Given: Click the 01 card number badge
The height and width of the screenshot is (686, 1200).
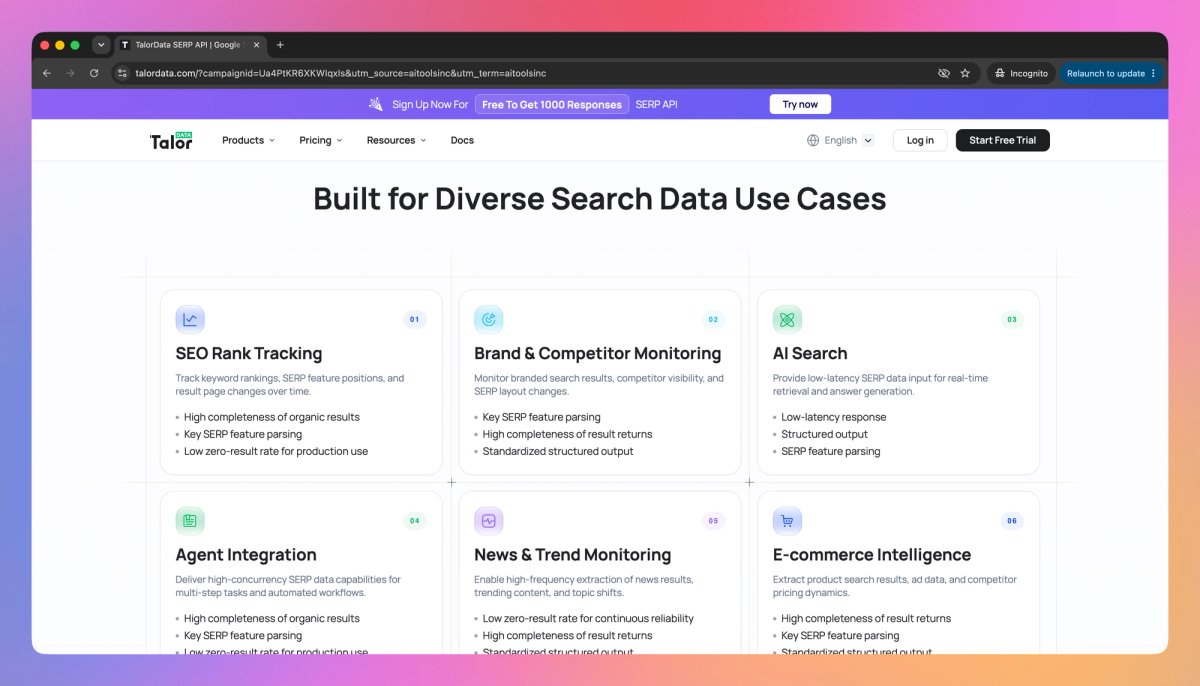Looking at the screenshot, I should tap(414, 320).
